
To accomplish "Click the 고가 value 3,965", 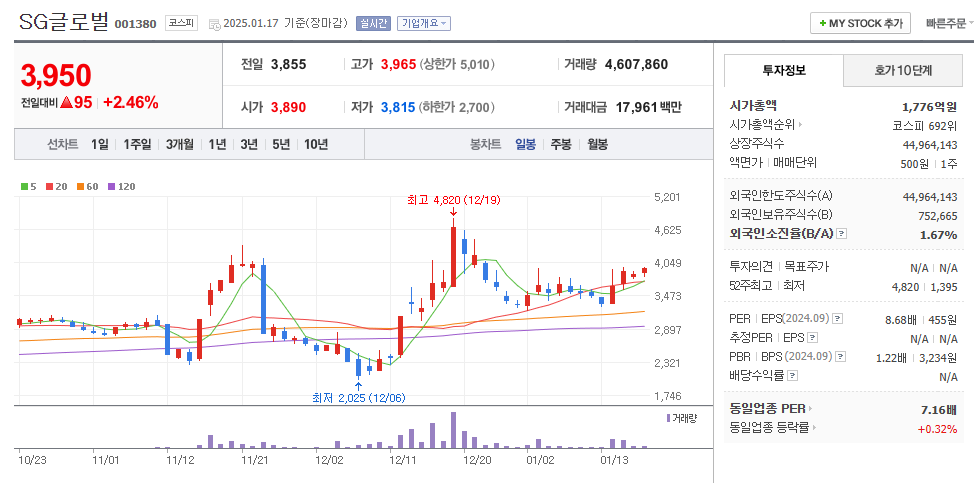I will (x=399, y=64).
